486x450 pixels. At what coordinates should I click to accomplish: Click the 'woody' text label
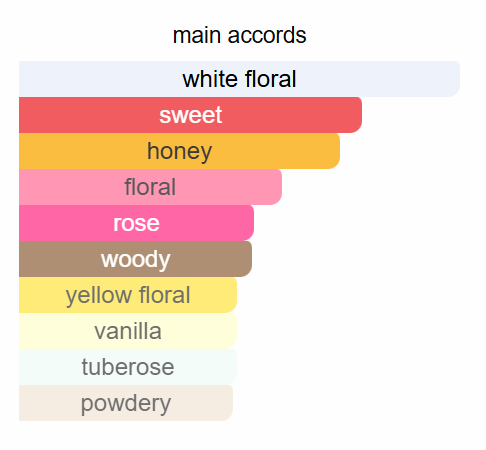136,260
